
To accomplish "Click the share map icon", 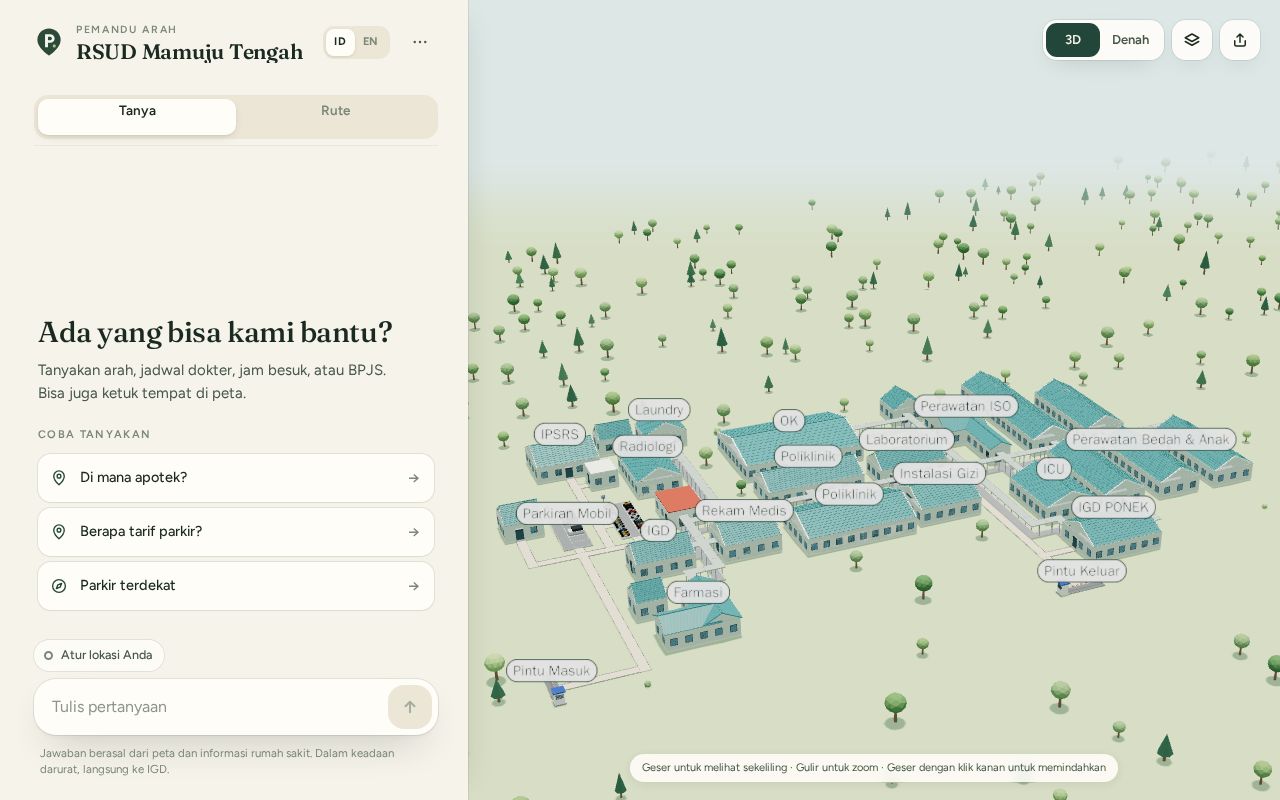I will (1240, 40).
